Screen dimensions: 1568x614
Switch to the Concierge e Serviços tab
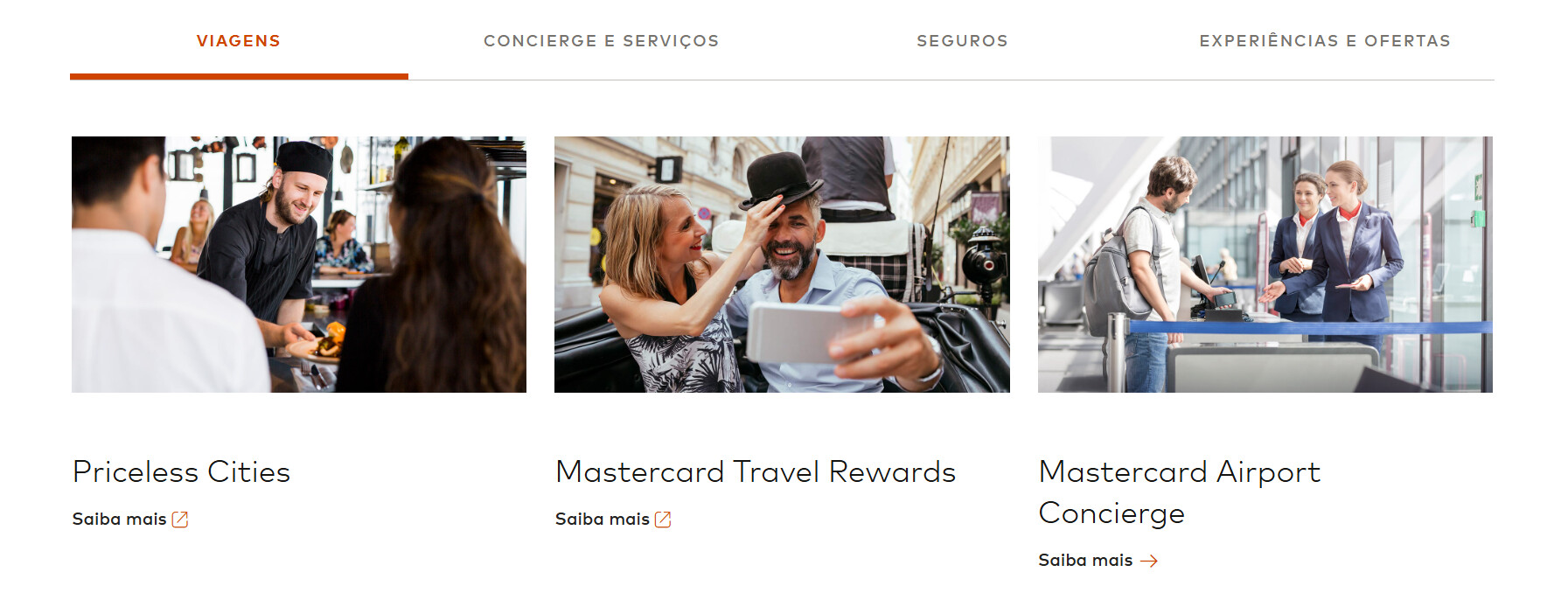point(601,41)
